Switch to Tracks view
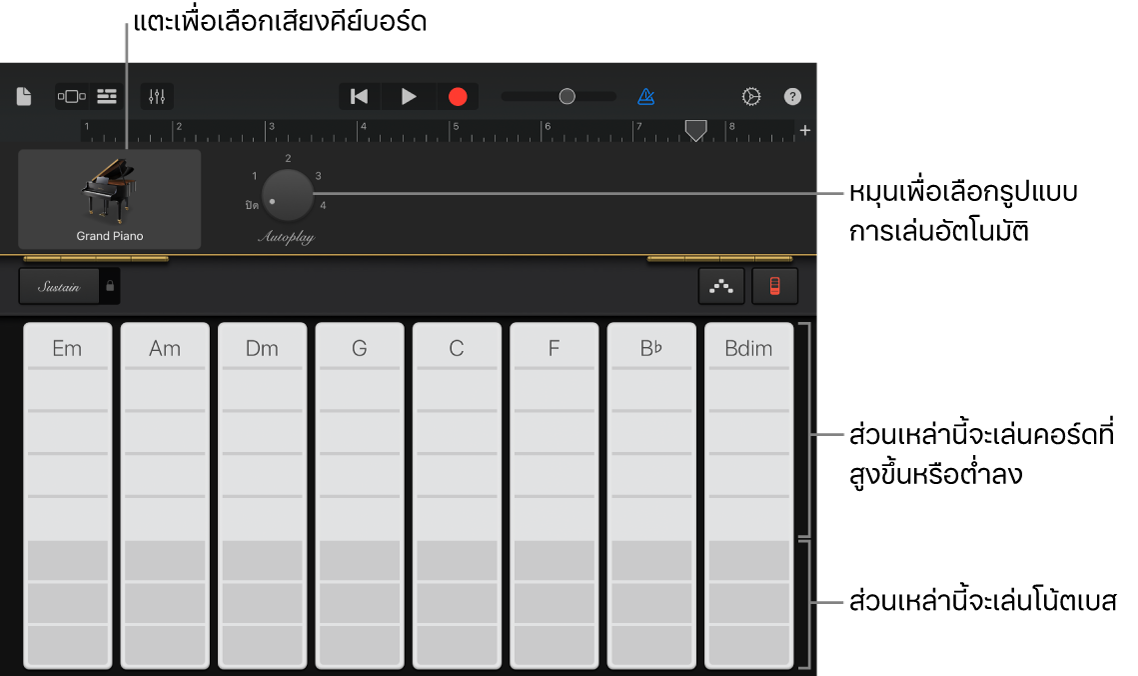 coord(107,97)
